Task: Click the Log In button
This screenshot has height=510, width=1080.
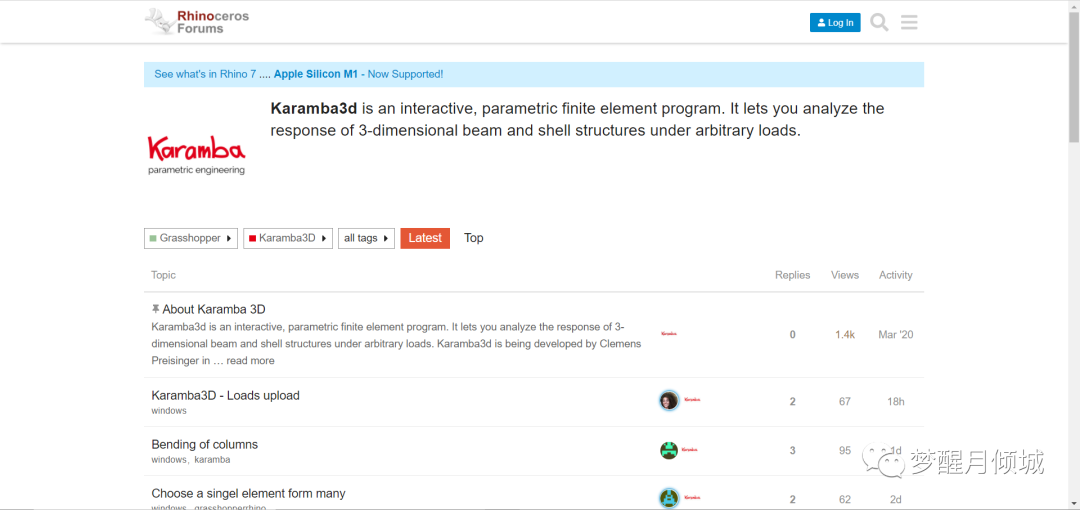Action: (x=835, y=22)
